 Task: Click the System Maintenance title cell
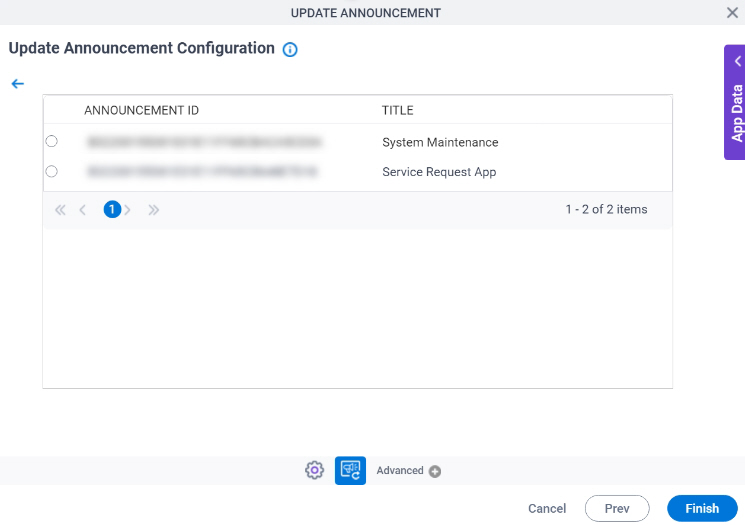440,143
